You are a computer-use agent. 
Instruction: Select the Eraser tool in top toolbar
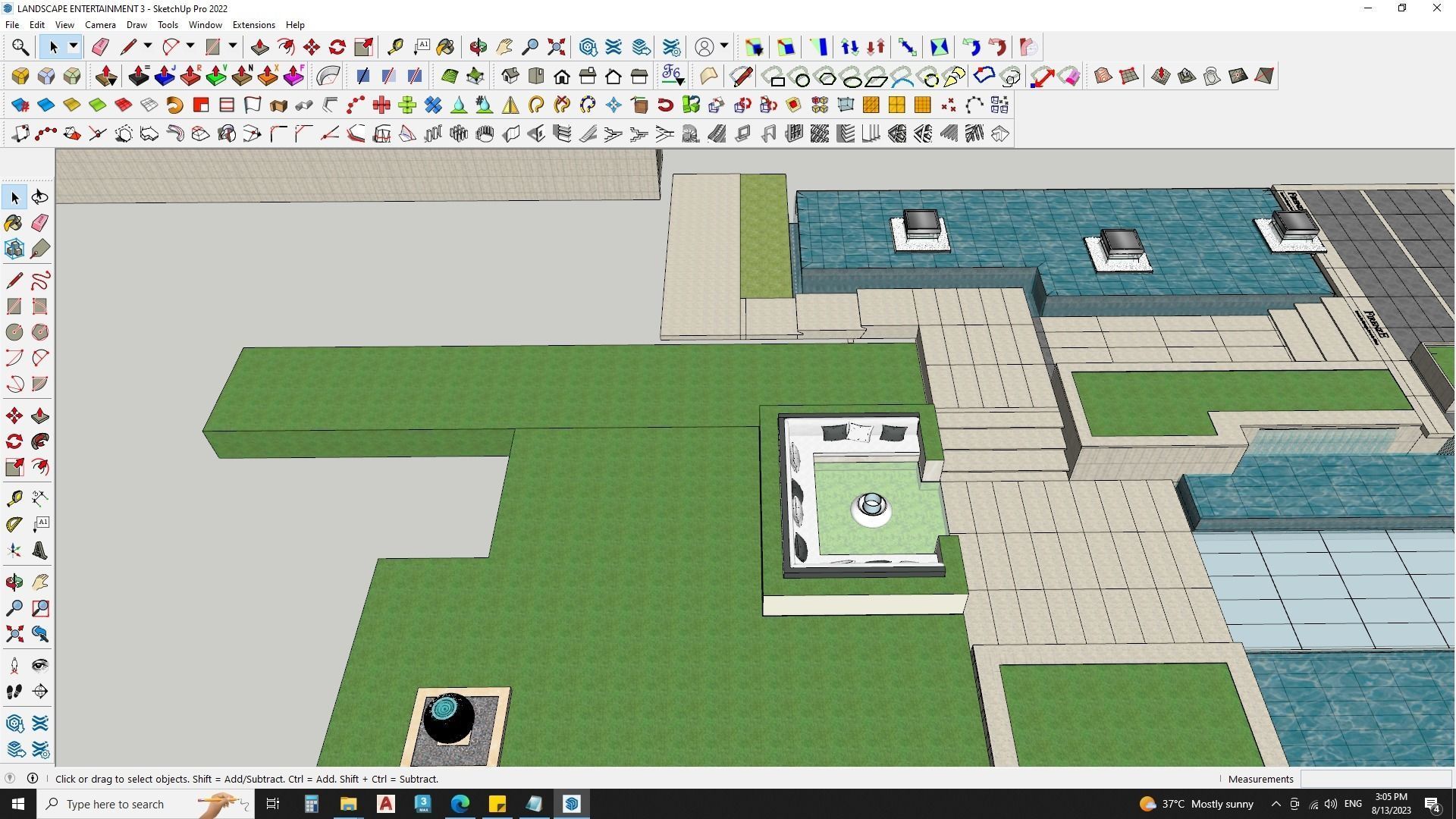coord(100,47)
